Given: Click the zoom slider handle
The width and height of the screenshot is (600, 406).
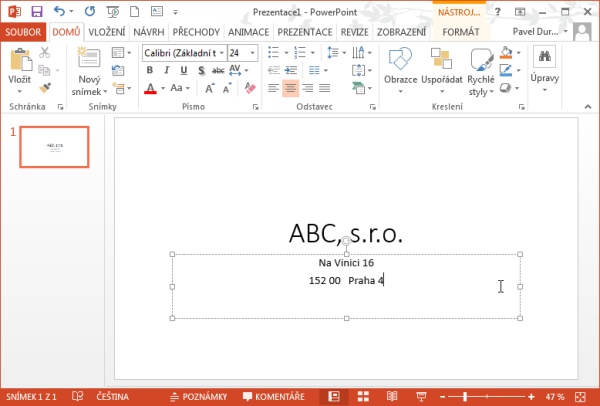Looking at the screenshot, I should (465, 397).
